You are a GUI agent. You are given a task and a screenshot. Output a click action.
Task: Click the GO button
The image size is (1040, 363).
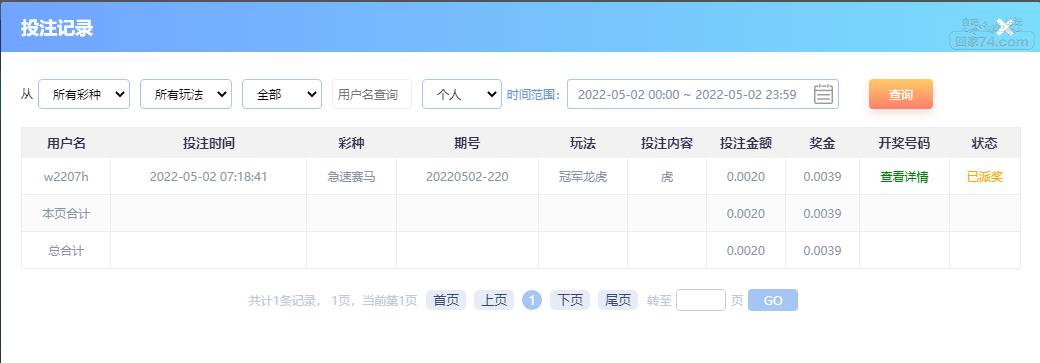coord(773,301)
